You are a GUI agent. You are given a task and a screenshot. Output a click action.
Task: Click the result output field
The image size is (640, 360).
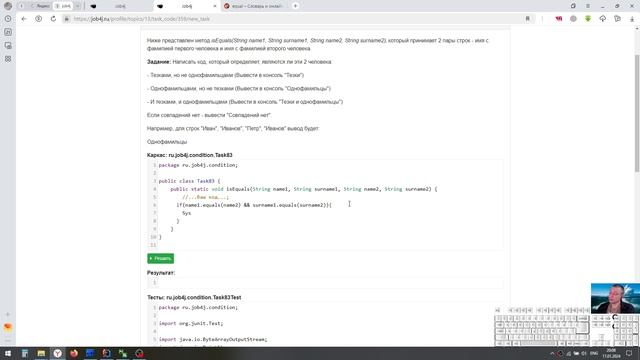click(x=325, y=282)
